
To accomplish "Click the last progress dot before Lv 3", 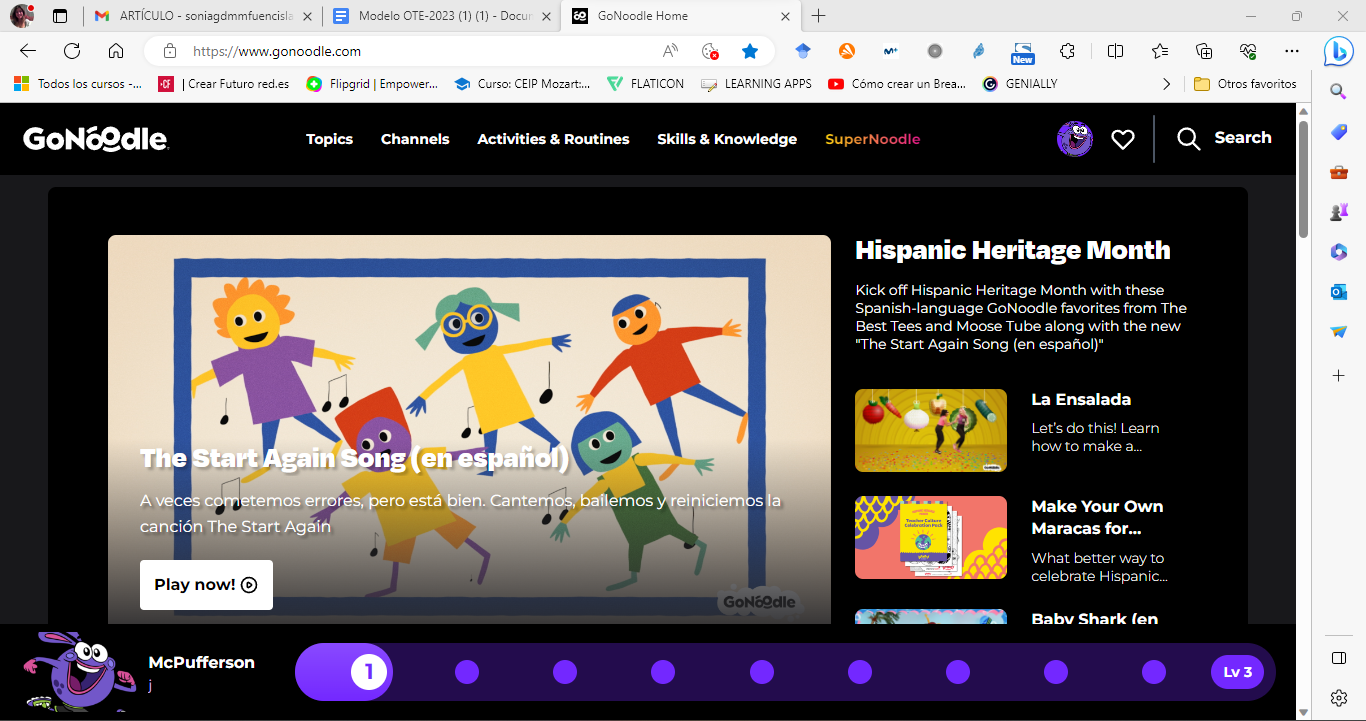I will click(1154, 672).
